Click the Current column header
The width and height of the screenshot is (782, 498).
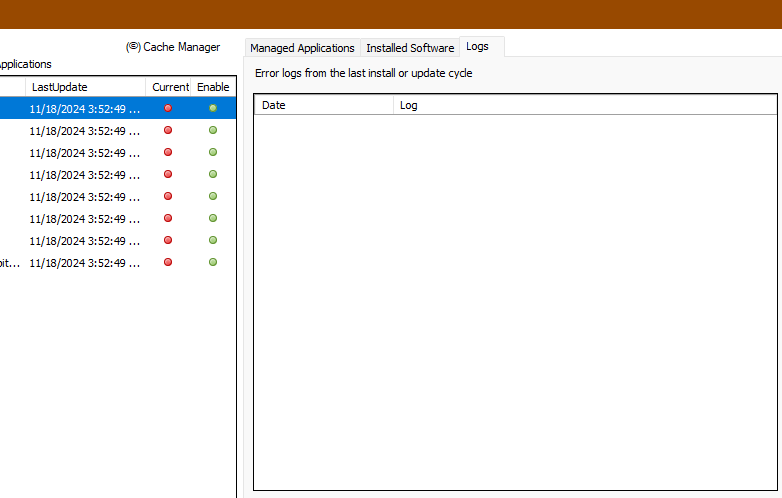click(170, 87)
